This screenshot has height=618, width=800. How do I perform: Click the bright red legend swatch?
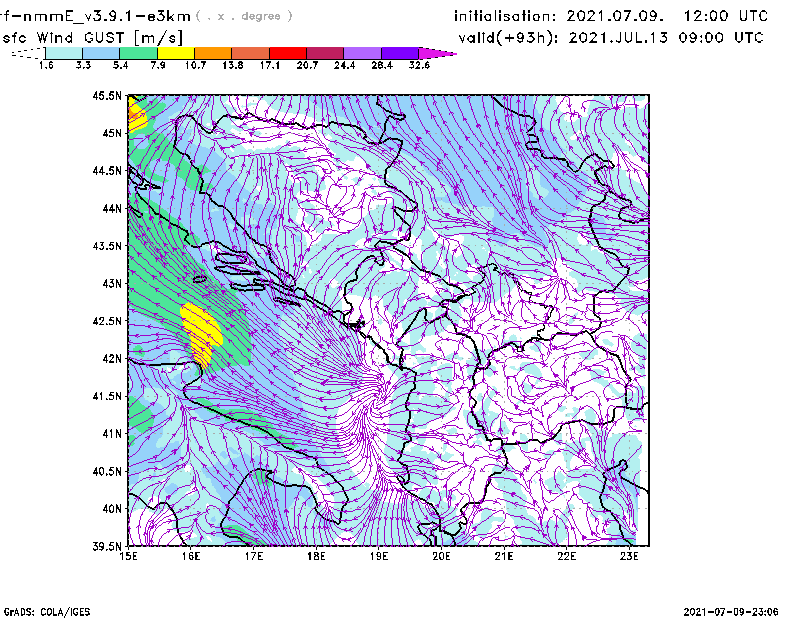288,53
